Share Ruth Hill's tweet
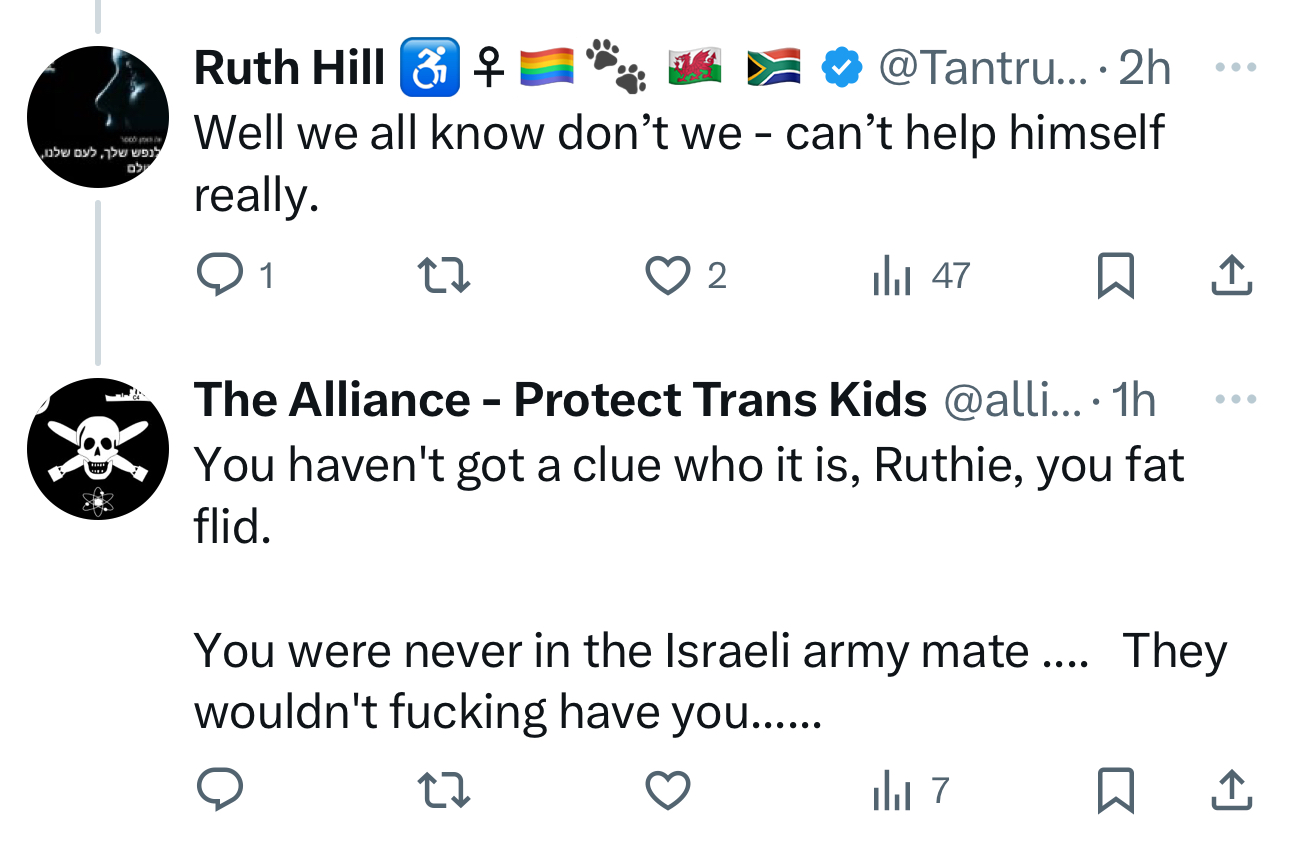The image size is (1290, 856). (x=1231, y=275)
